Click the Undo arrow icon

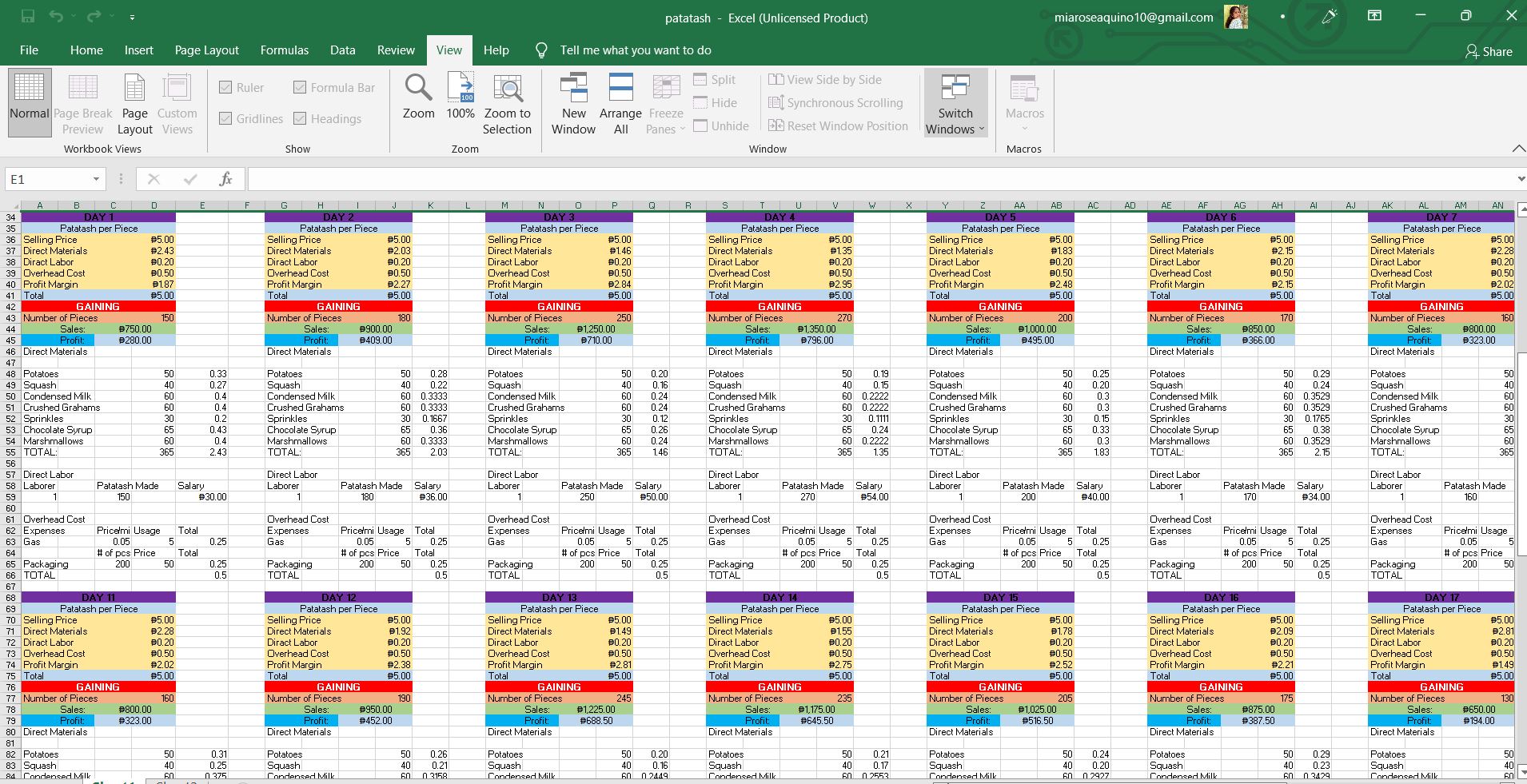(56, 16)
